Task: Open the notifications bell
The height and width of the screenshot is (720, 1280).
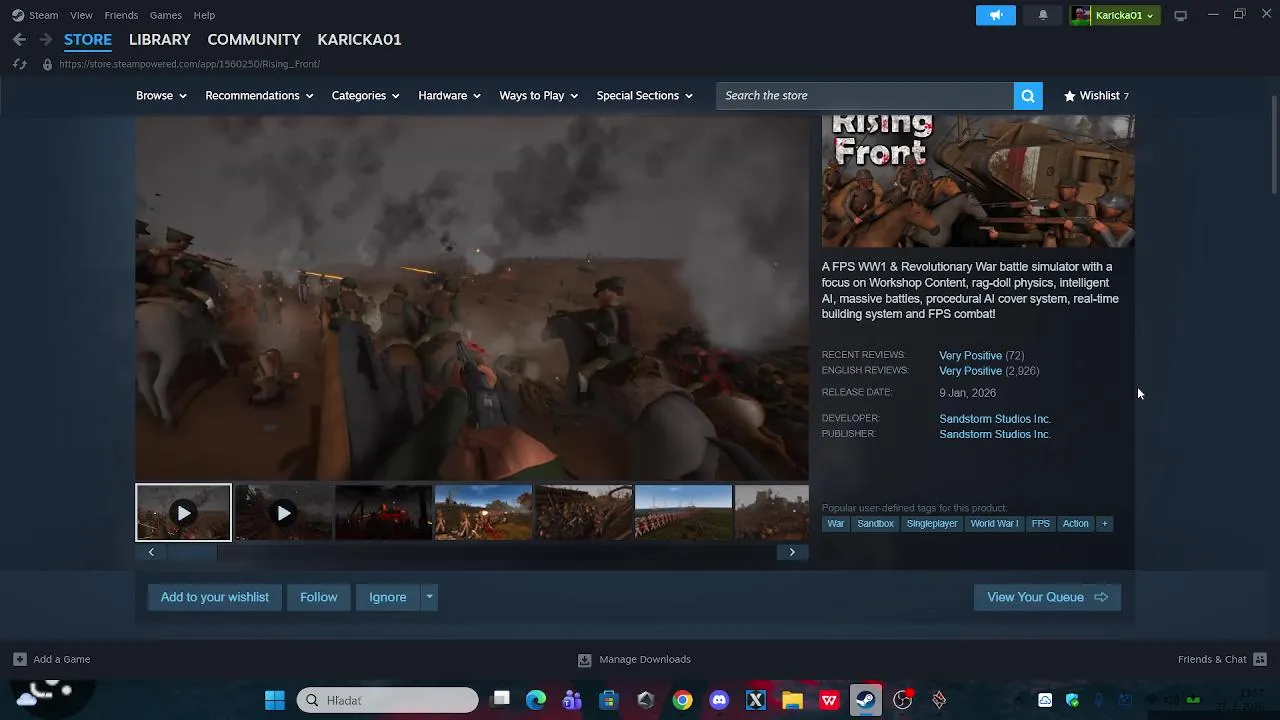Action: pos(1043,15)
